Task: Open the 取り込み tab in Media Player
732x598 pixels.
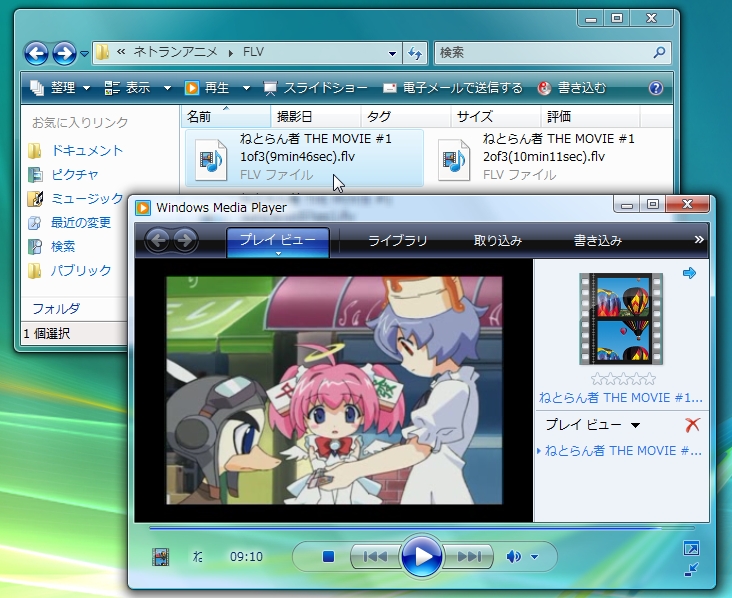Action: 498,241
